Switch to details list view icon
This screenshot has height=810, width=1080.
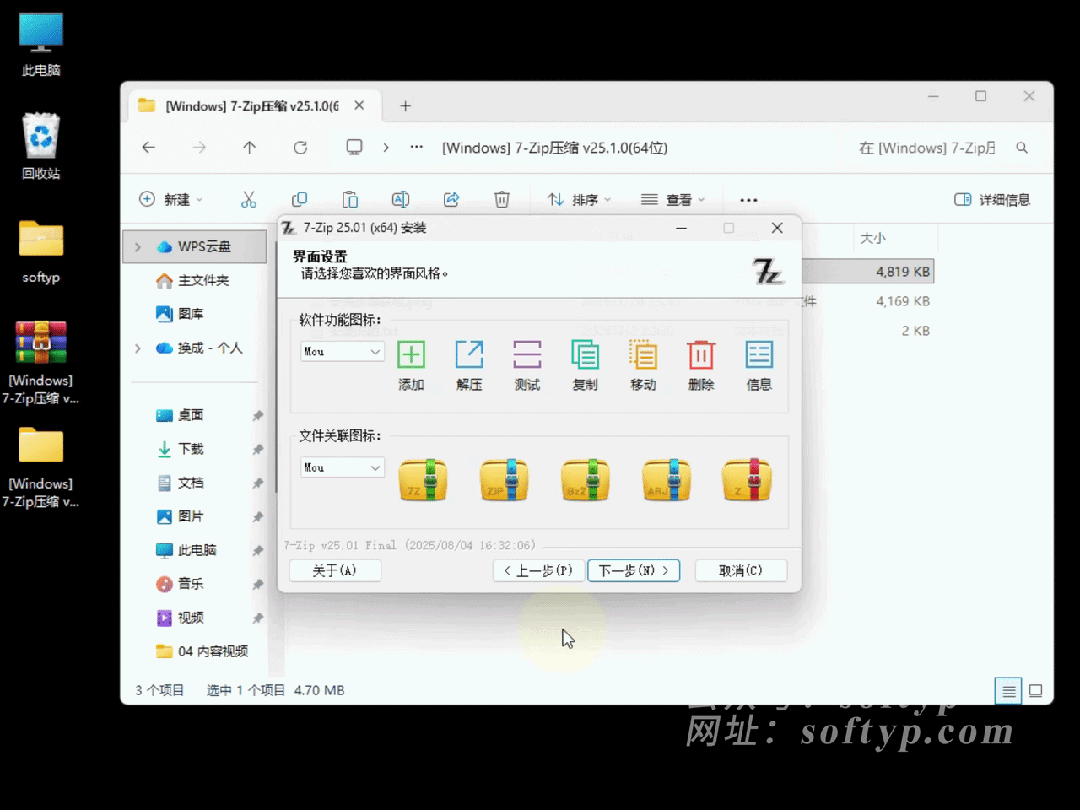tap(1008, 691)
